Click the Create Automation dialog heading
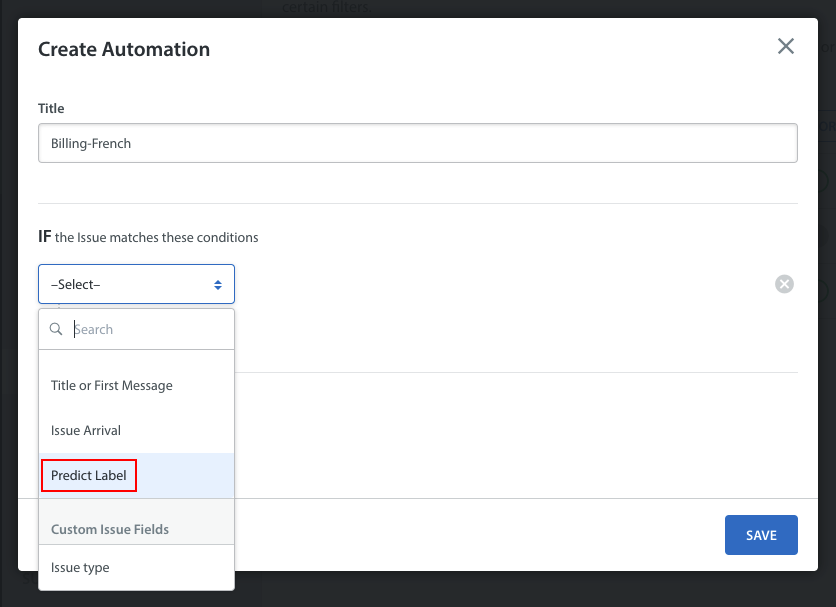 click(124, 49)
